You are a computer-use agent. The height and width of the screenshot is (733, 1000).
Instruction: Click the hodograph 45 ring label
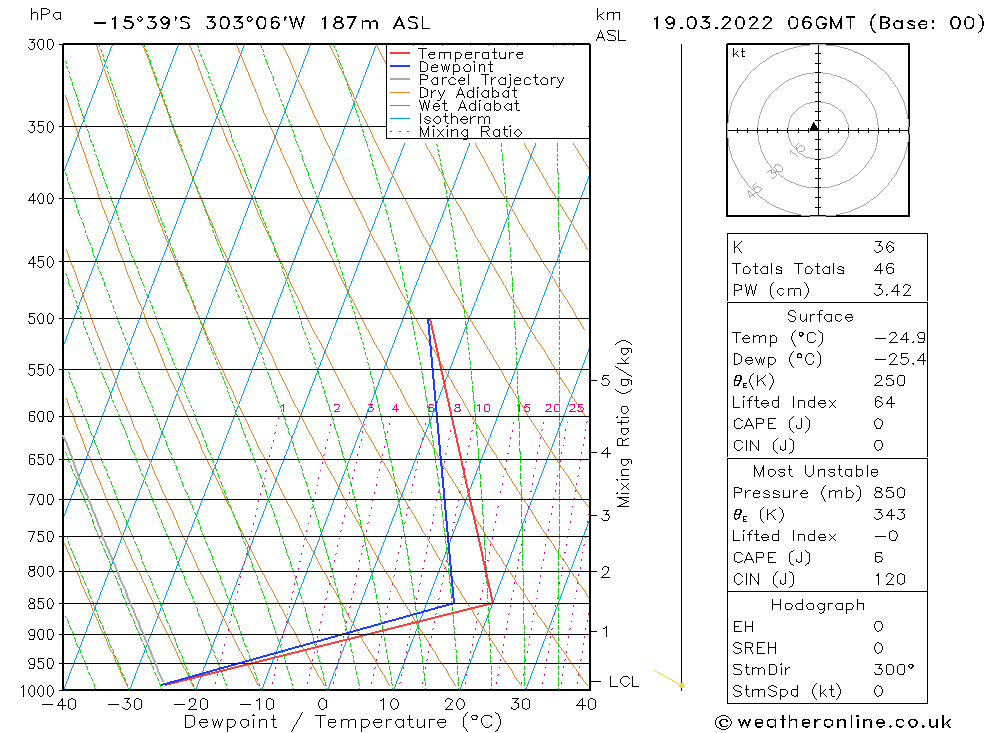point(754,190)
